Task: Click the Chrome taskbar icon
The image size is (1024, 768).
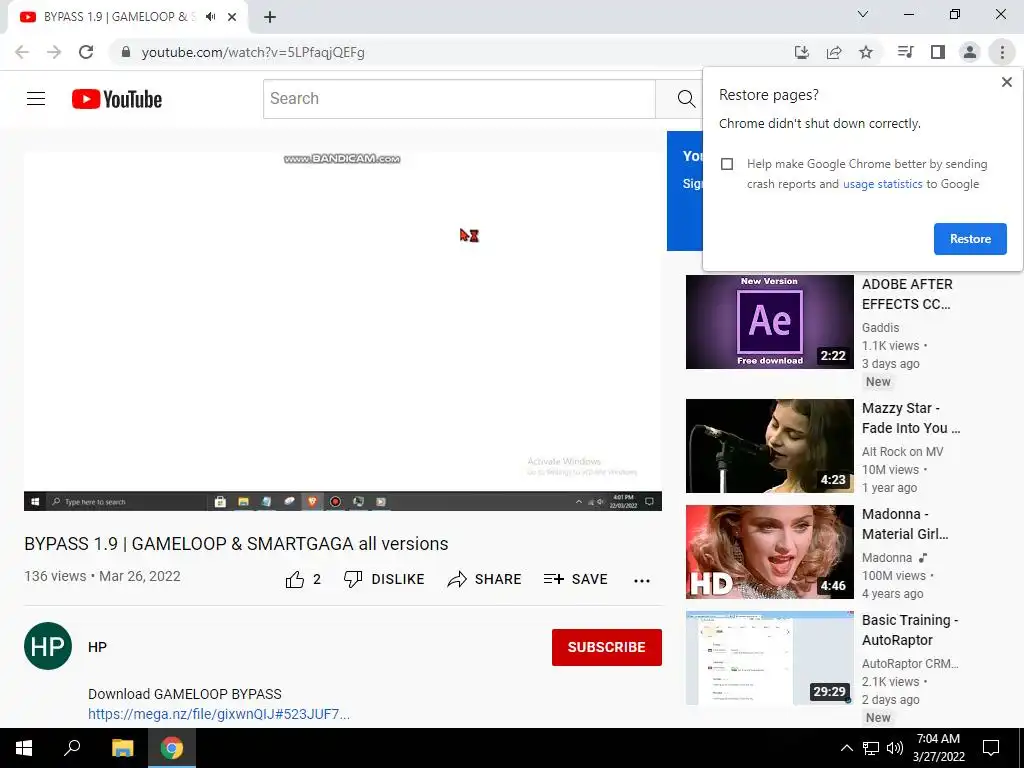Action: [x=172, y=748]
